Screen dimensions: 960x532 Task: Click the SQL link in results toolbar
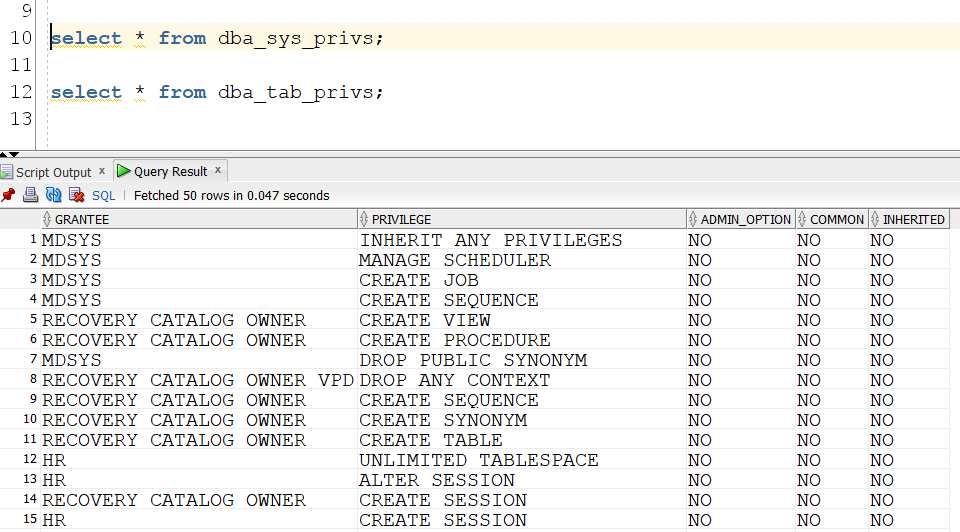[x=104, y=196]
